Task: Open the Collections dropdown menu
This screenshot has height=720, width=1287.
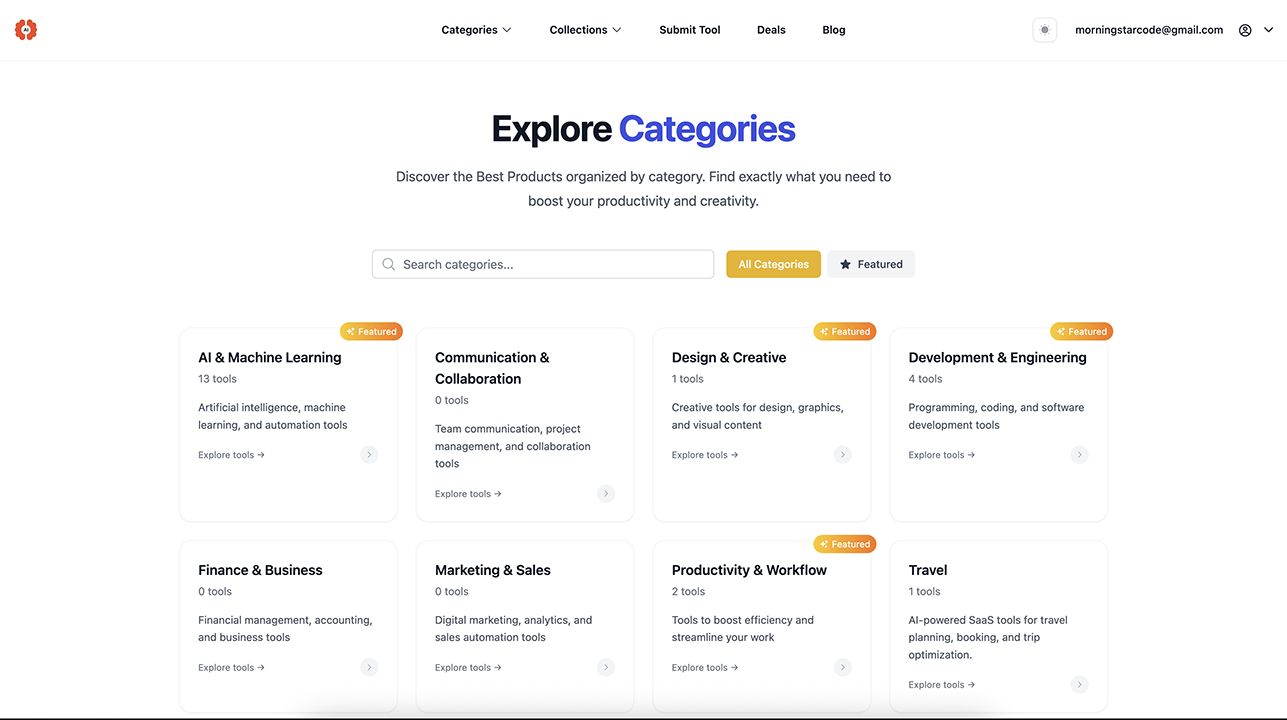Action: click(x=585, y=30)
